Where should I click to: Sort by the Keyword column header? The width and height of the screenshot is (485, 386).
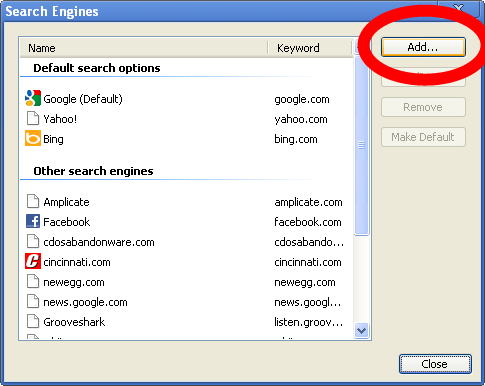click(310, 48)
